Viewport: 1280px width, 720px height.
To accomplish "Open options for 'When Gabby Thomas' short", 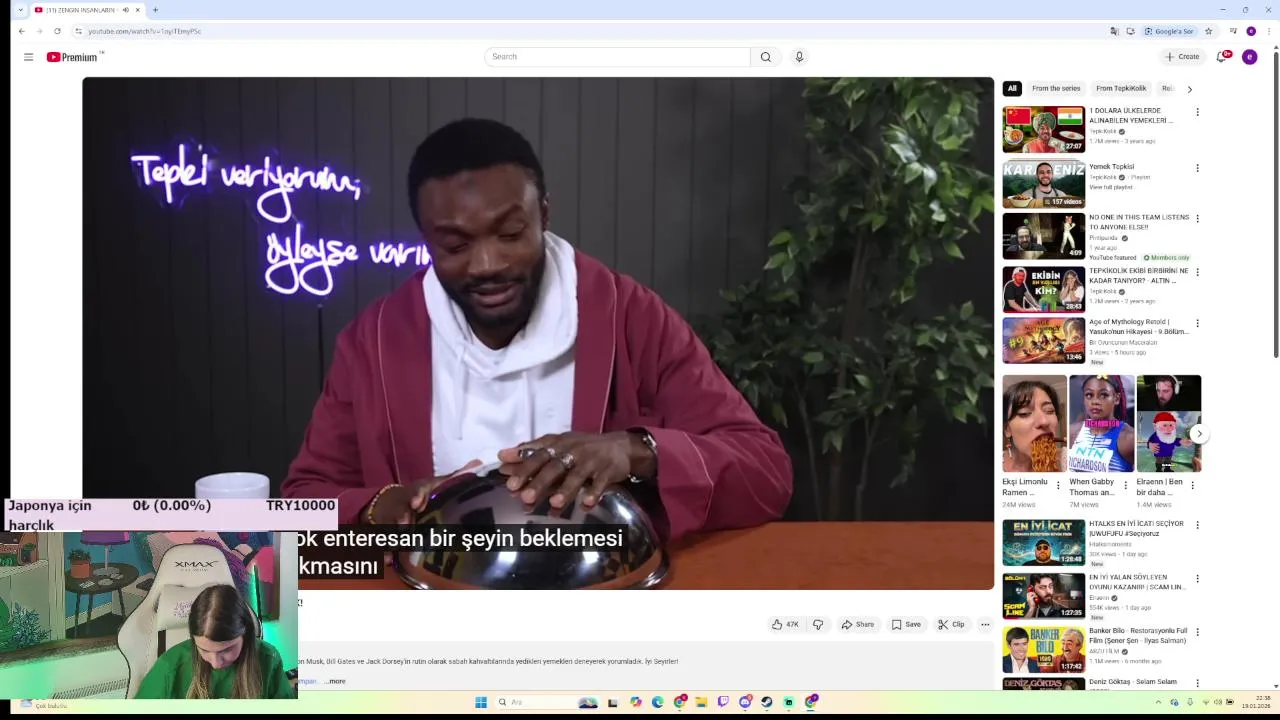I will [1125, 485].
